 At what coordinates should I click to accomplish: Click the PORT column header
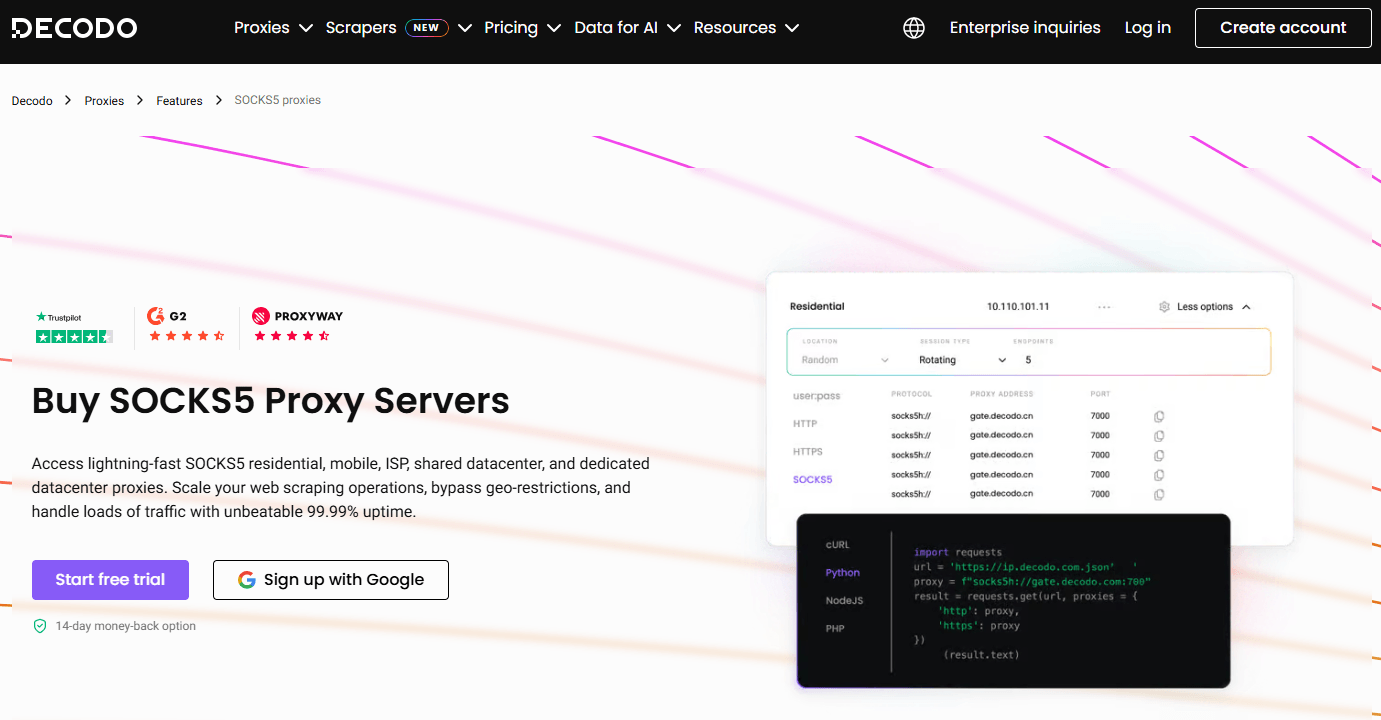click(1100, 394)
